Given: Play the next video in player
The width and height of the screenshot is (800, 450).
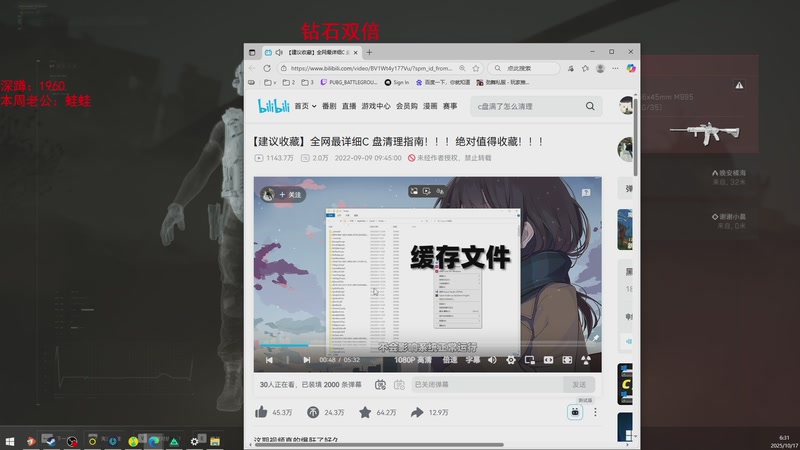Looking at the screenshot, I should tap(307, 360).
